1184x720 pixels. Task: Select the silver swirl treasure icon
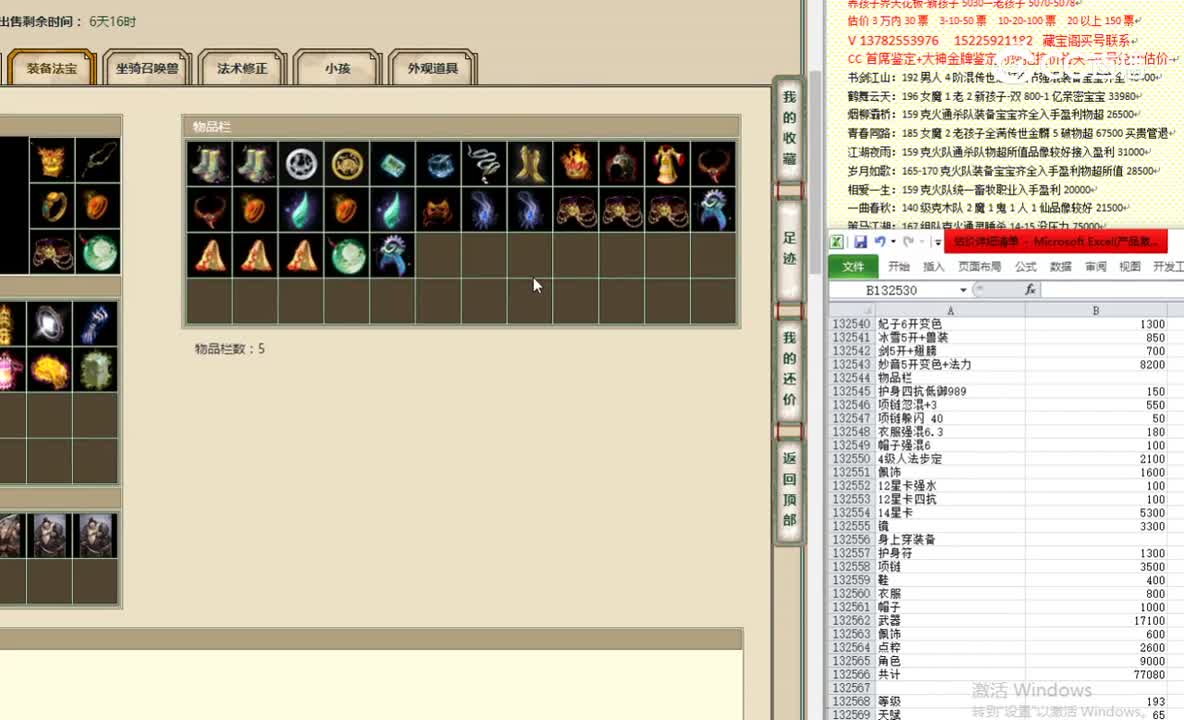coord(49,324)
